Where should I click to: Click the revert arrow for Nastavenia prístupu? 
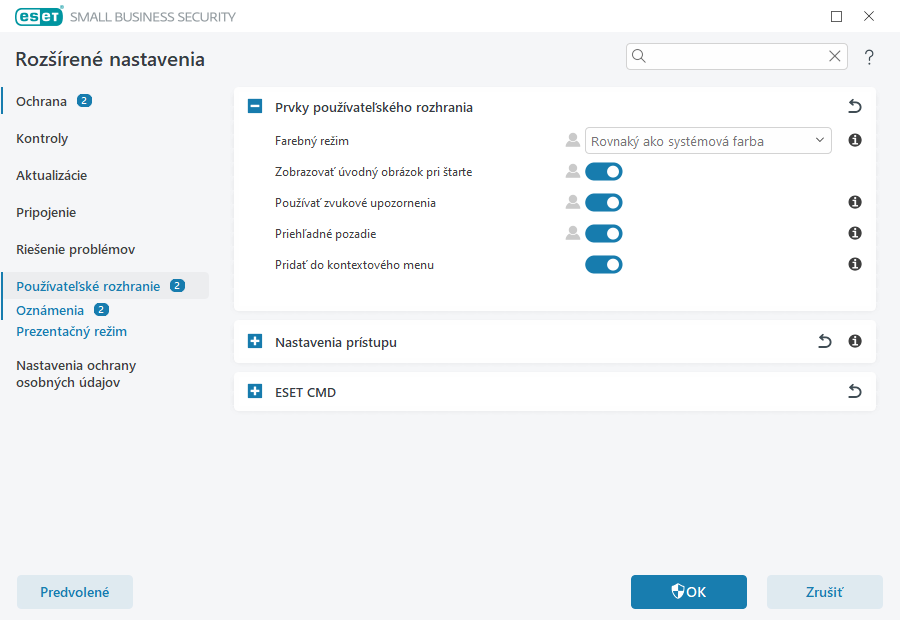[825, 342]
